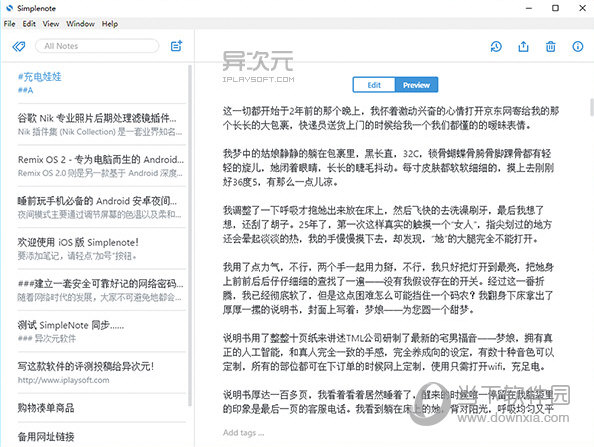Open the Help menu
Viewport: 594px width, 447px height.
(x=110, y=24)
